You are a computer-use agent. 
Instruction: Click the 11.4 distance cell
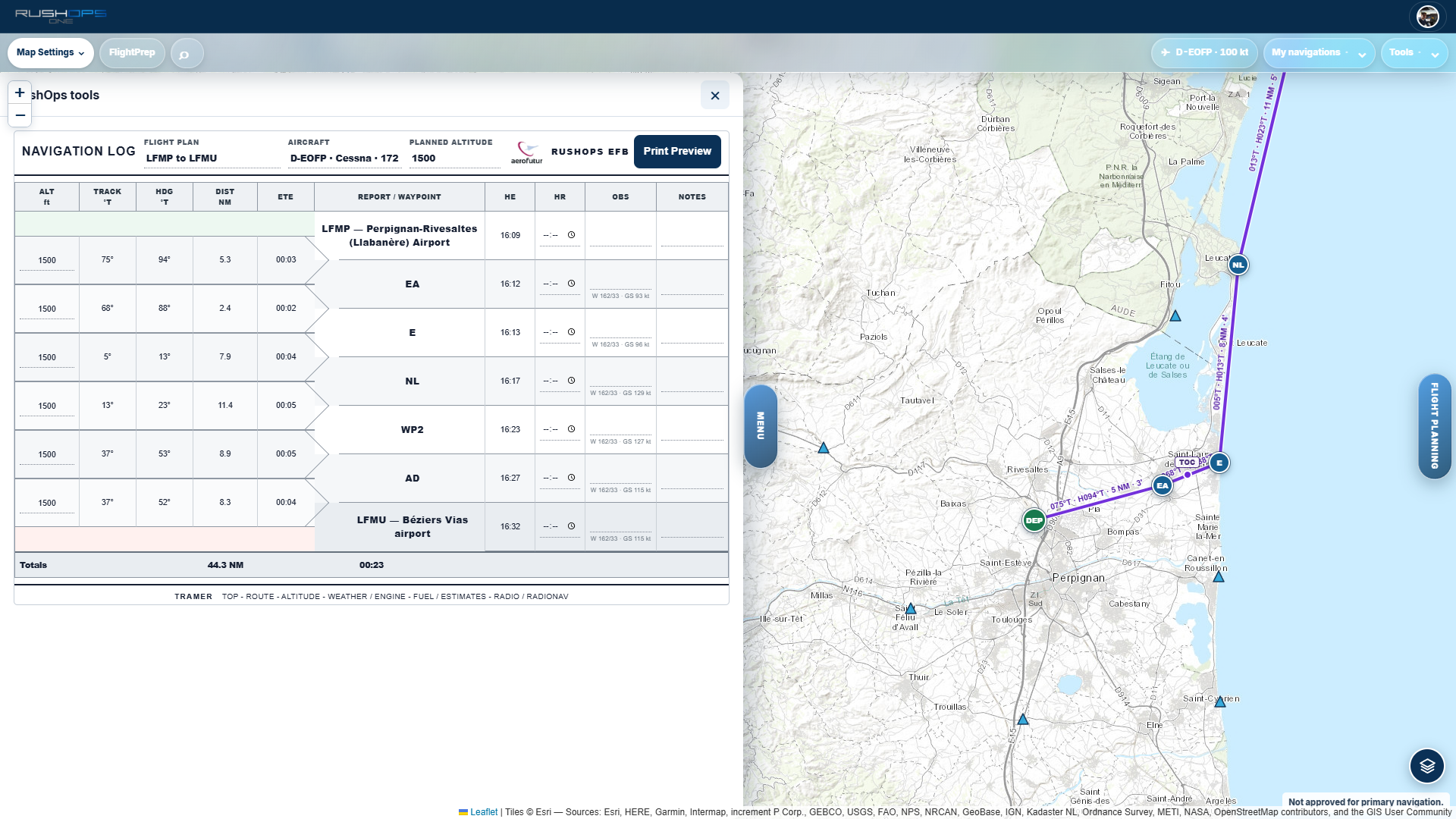(x=225, y=406)
